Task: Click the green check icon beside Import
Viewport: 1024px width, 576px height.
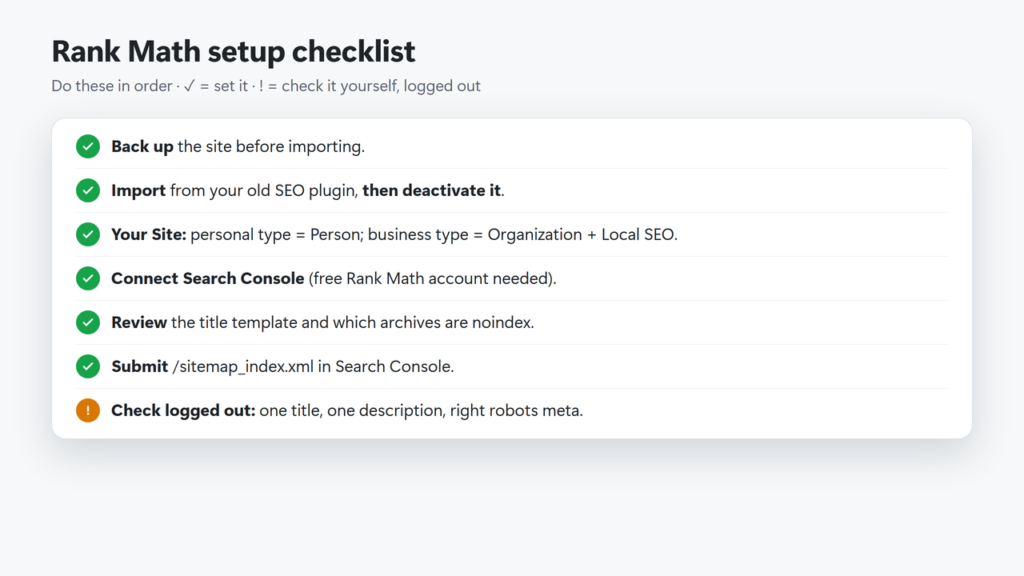Action: (88, 191)
